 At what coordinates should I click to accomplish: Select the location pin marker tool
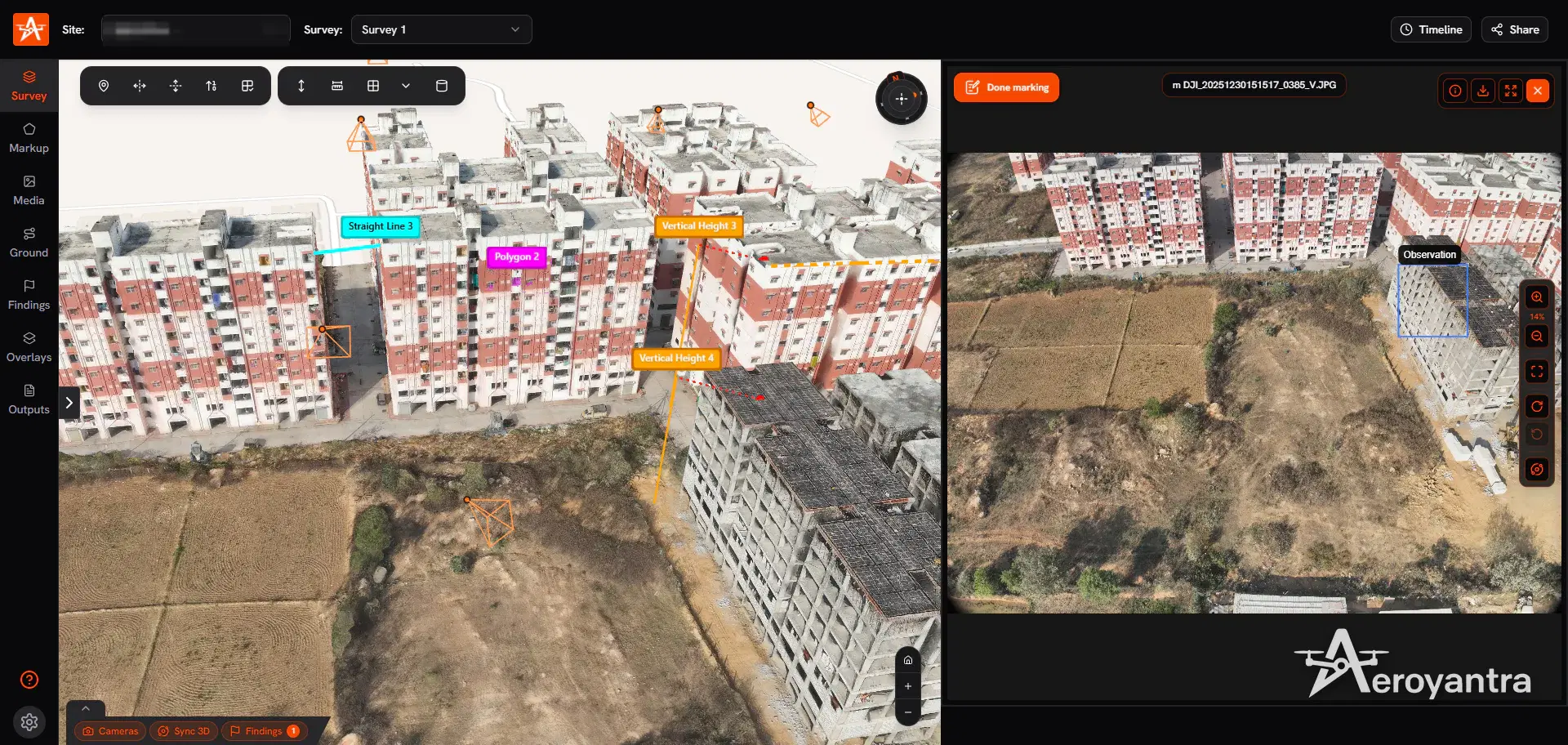click(104, 86)
